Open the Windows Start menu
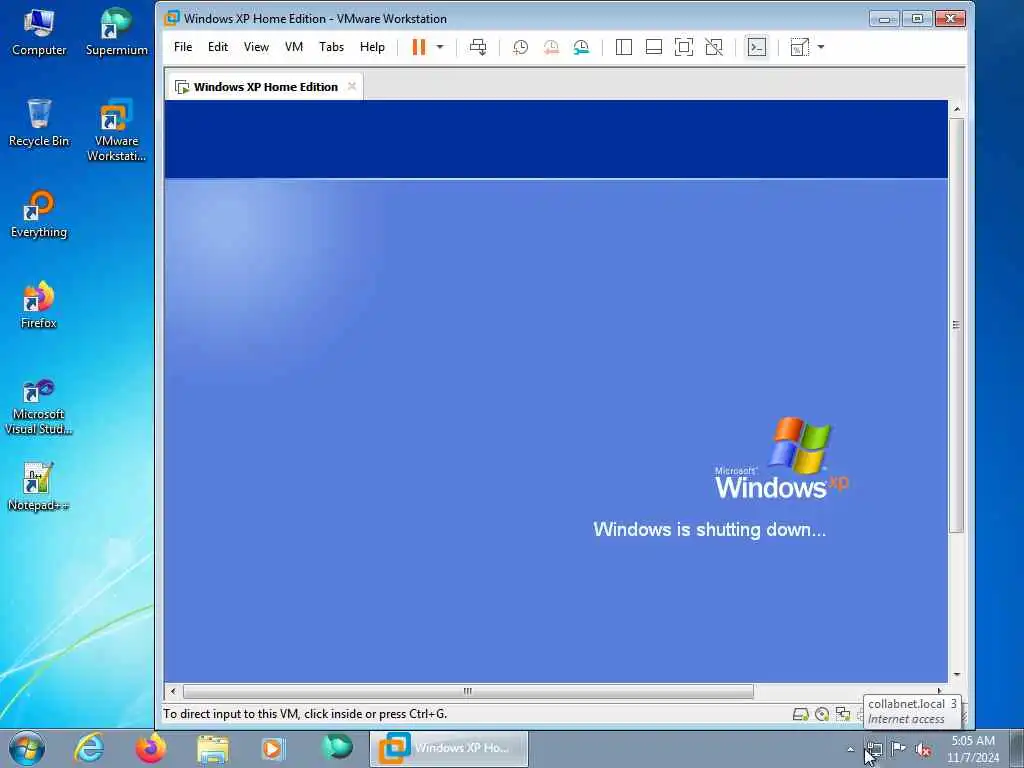The width and height of the screenshot is (1024, 768). pyautogui.click(x=27, y=748)
